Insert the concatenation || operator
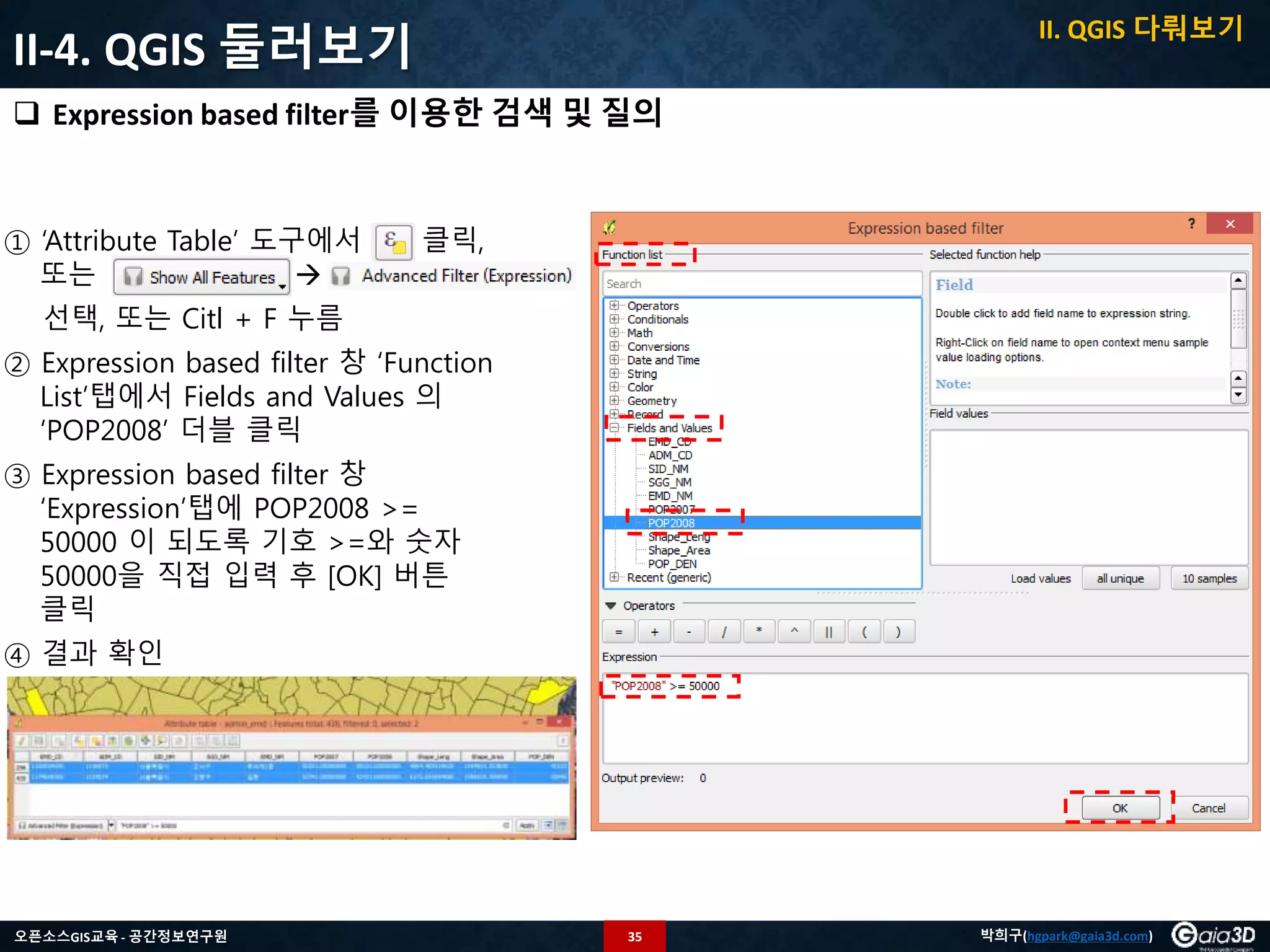The width and height of the screenshot is (1270, 952). [829, 632]
